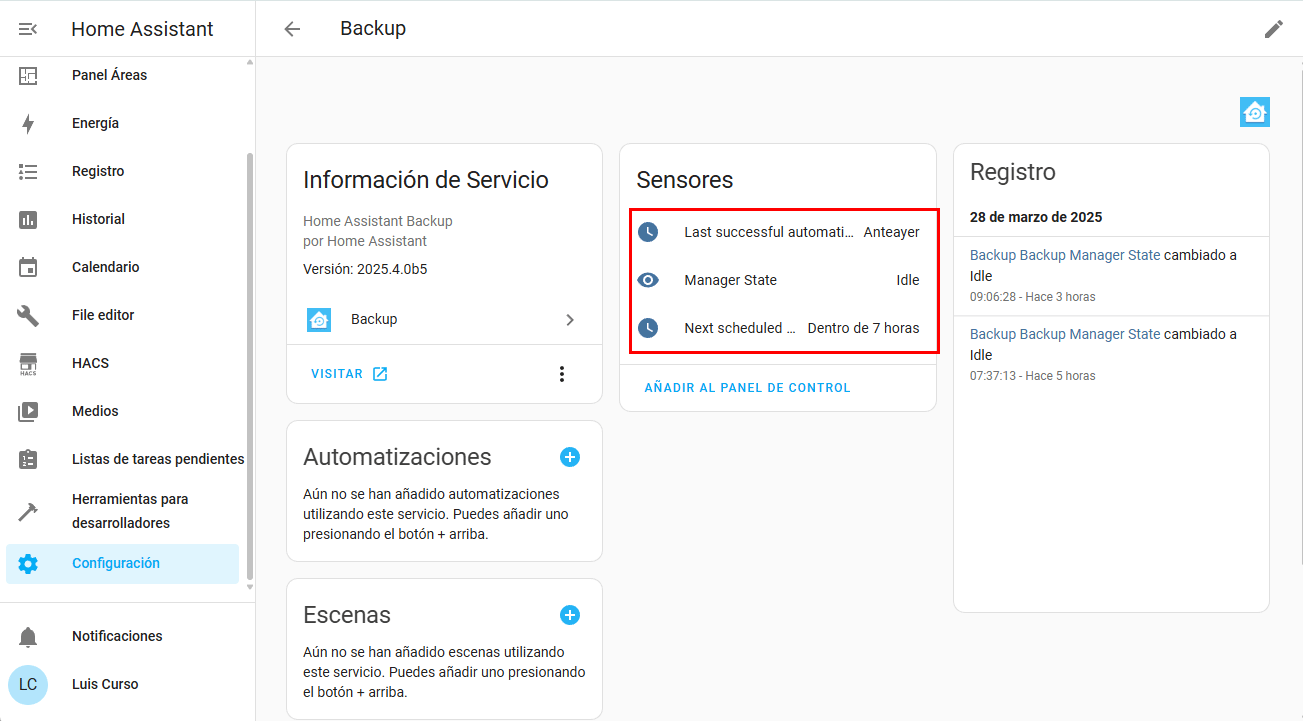
Task: Click the Versión: 2025.4.0b5 text
Action: coord(365,269)
